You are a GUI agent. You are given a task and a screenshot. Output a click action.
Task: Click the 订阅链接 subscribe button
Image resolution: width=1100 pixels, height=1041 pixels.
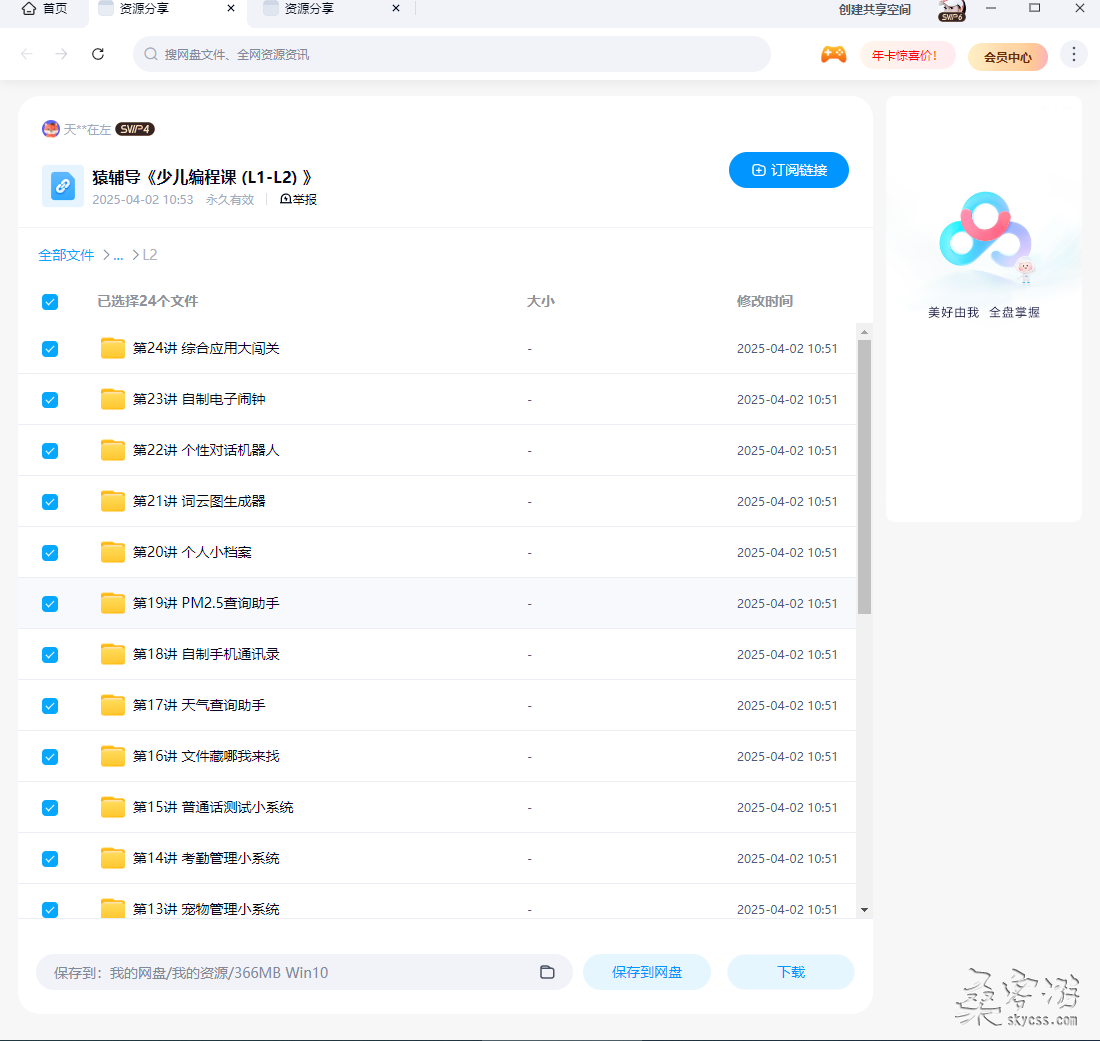click(x=788, y=170)
